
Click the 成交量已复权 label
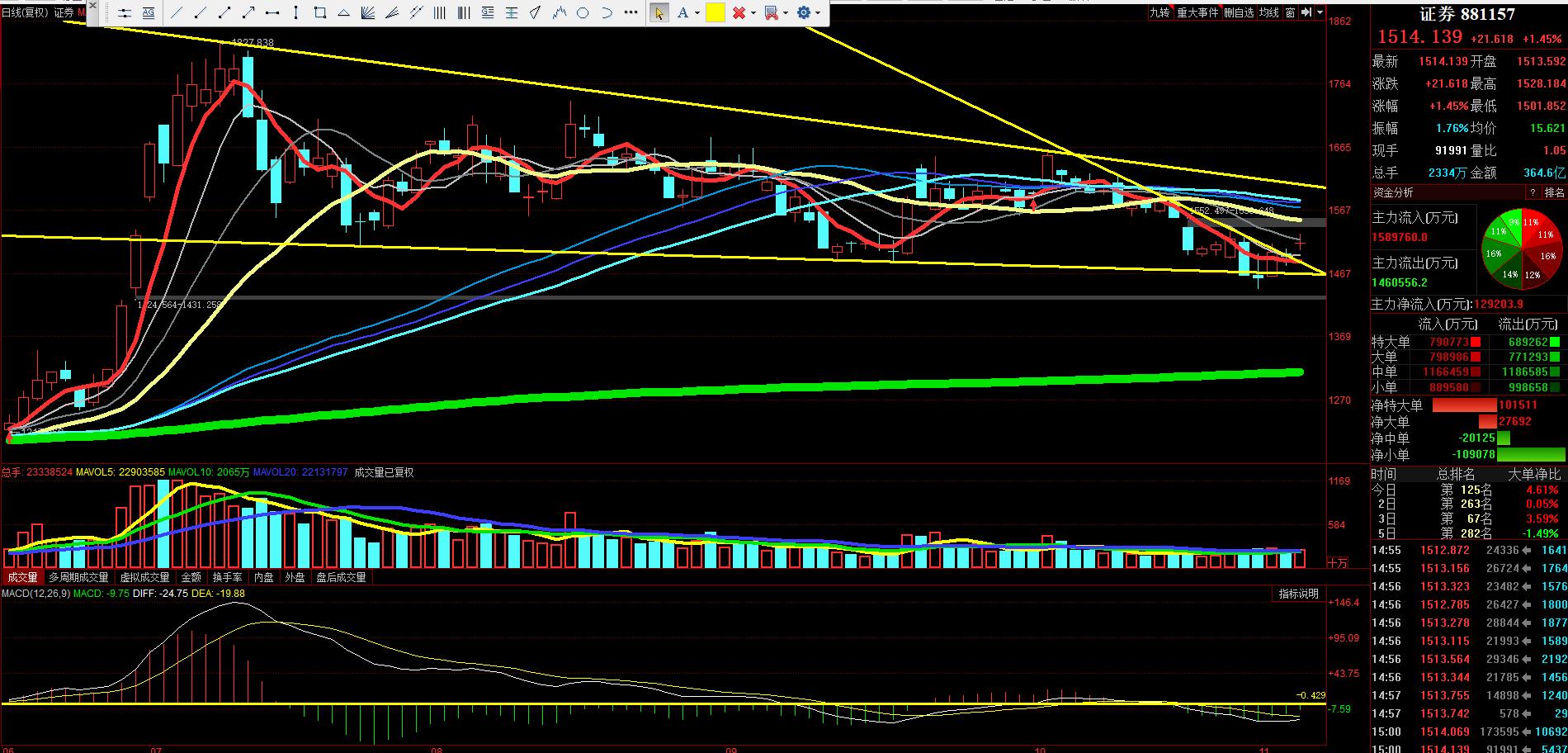(x=384, y=472)
